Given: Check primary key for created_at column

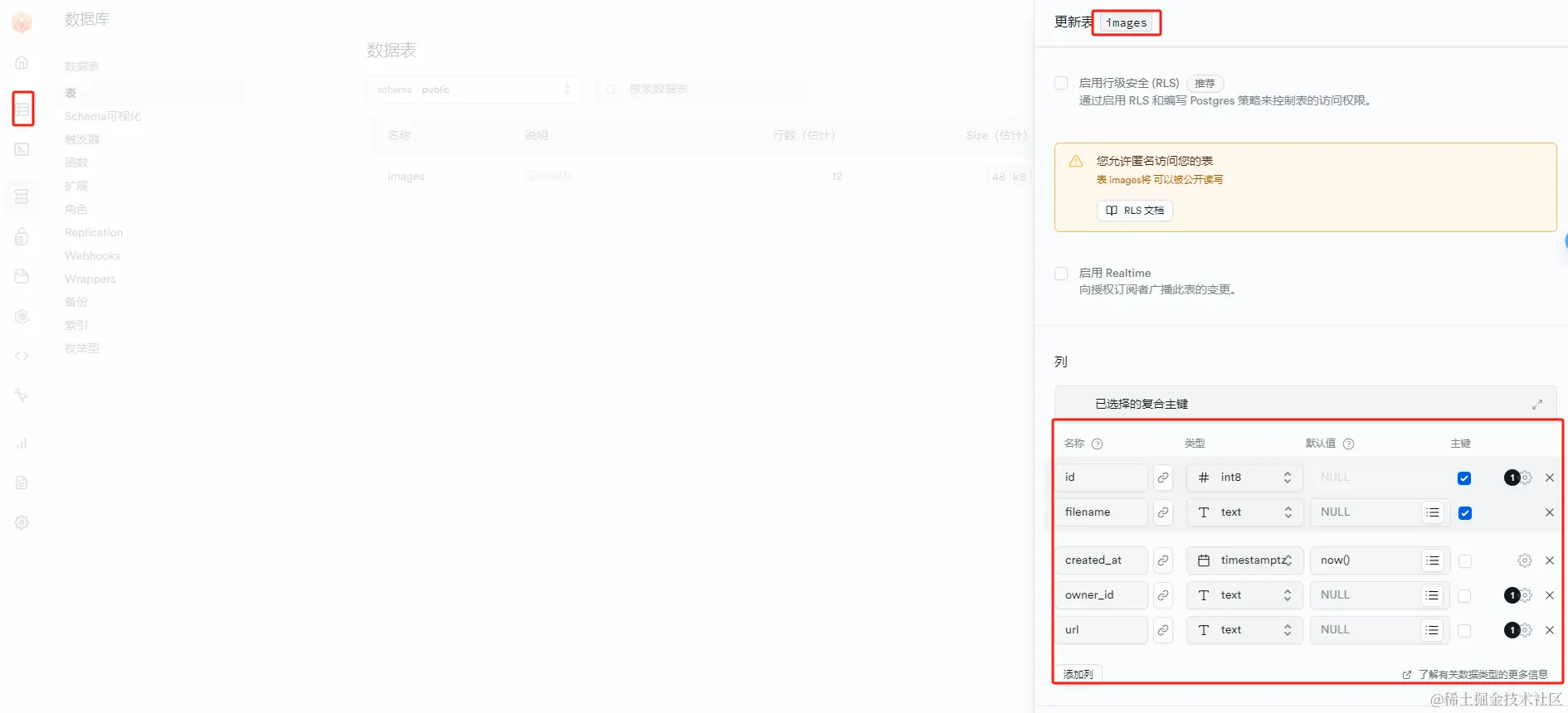Looking at the screenshot, I should pos(1465,561).
